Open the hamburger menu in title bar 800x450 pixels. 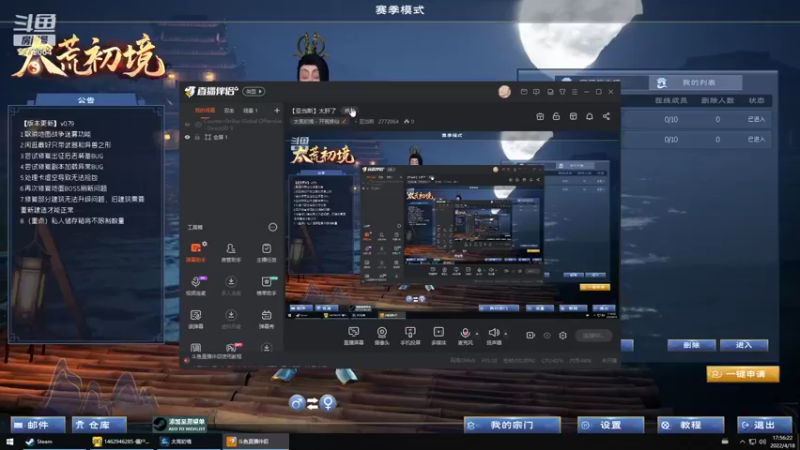click(574, 92)
